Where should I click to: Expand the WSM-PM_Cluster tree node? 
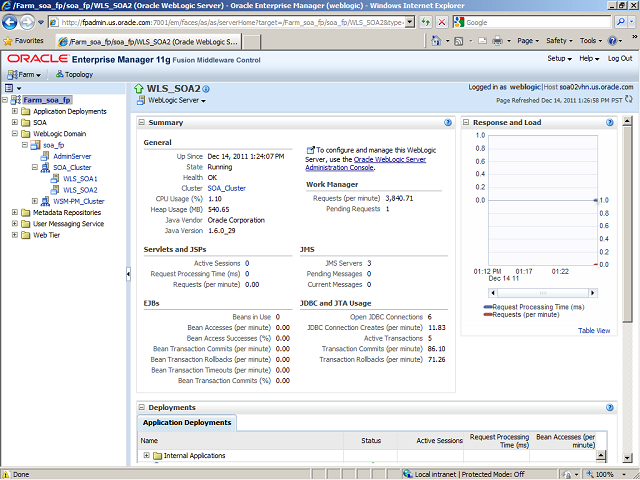[36, 201]
